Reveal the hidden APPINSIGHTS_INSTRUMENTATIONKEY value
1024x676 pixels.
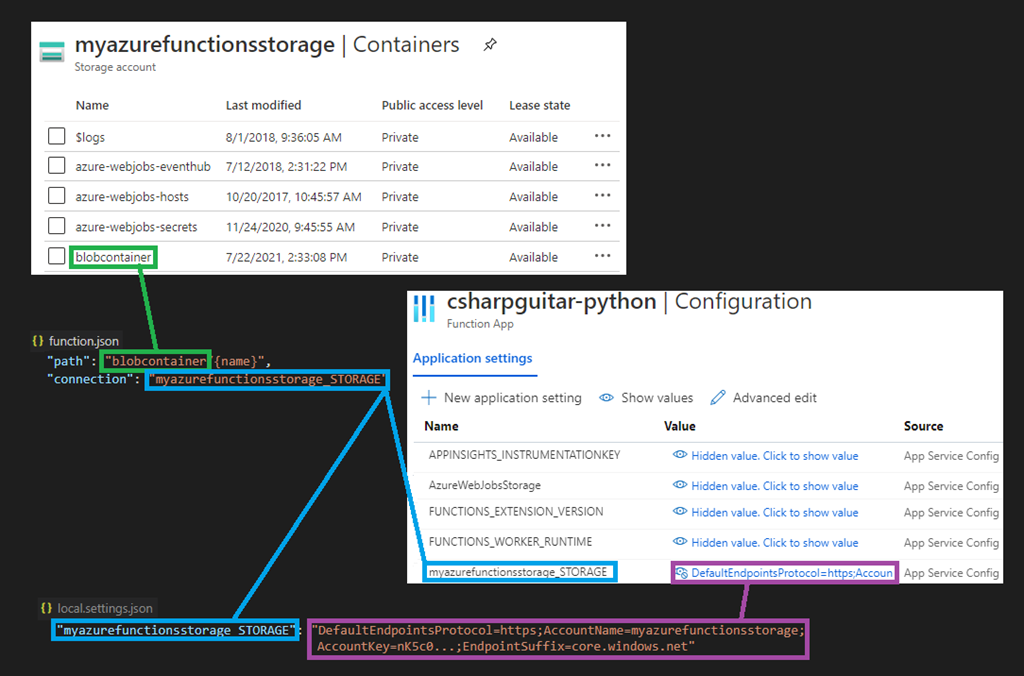[774, 456]
